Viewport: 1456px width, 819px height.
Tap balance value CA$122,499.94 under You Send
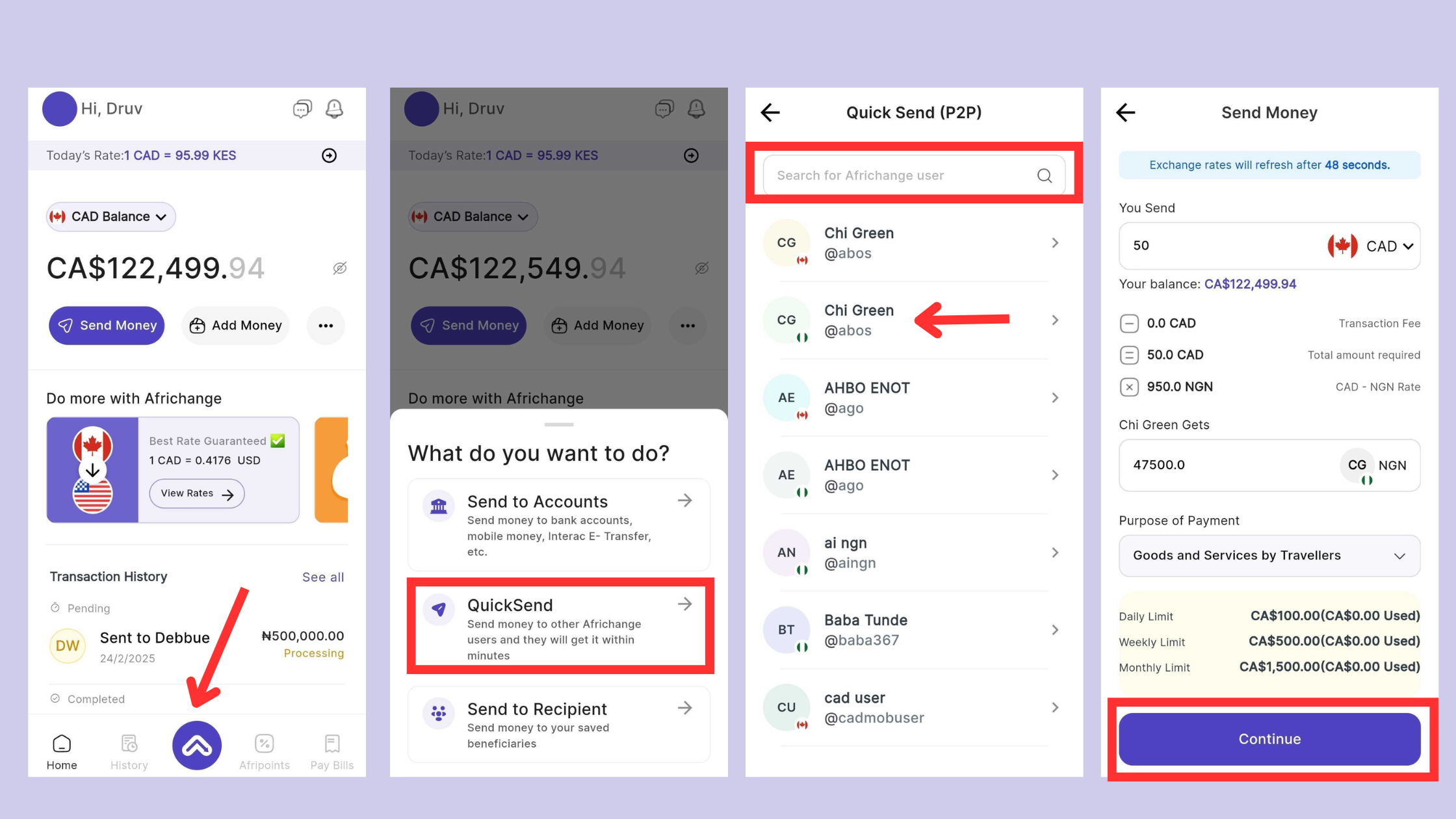(1250, 284)
